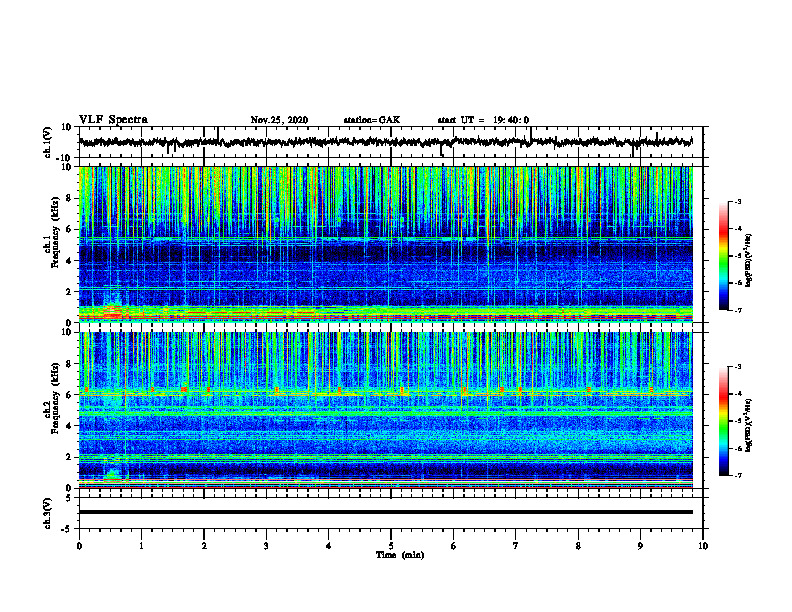Click the "-3" label on ch.2 colorbar
This screenshot has height=612, width=792.
(738, 367)
